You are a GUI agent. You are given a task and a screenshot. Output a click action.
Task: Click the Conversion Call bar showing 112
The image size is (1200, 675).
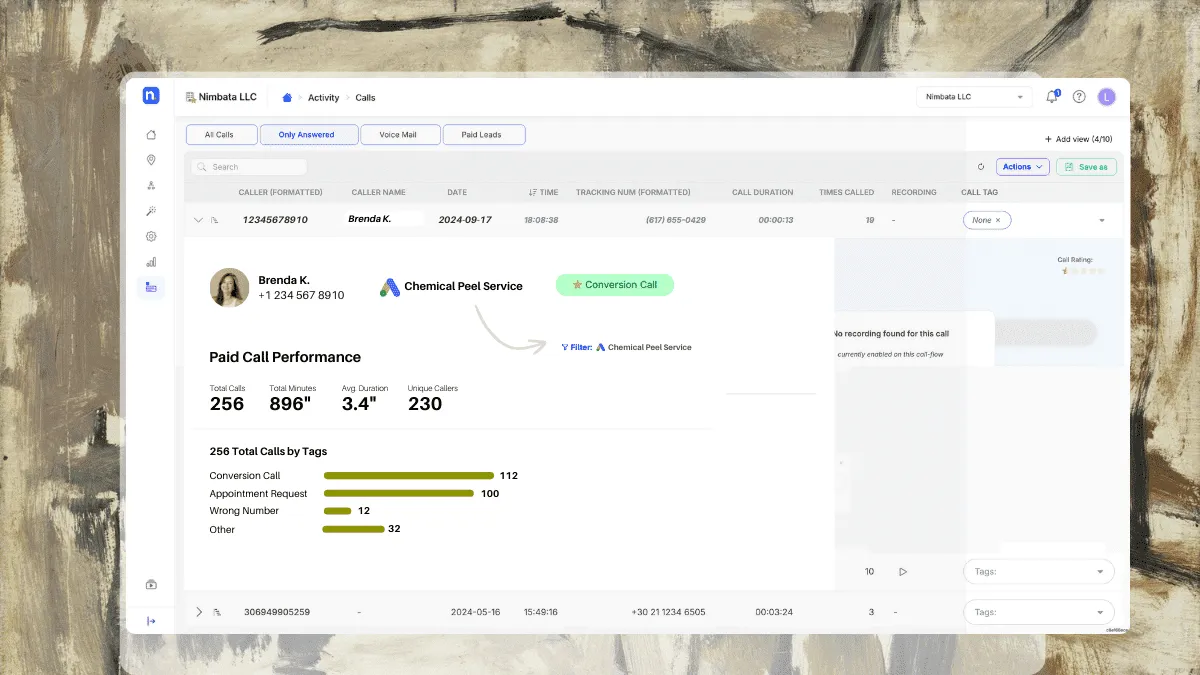click(408, 476)
